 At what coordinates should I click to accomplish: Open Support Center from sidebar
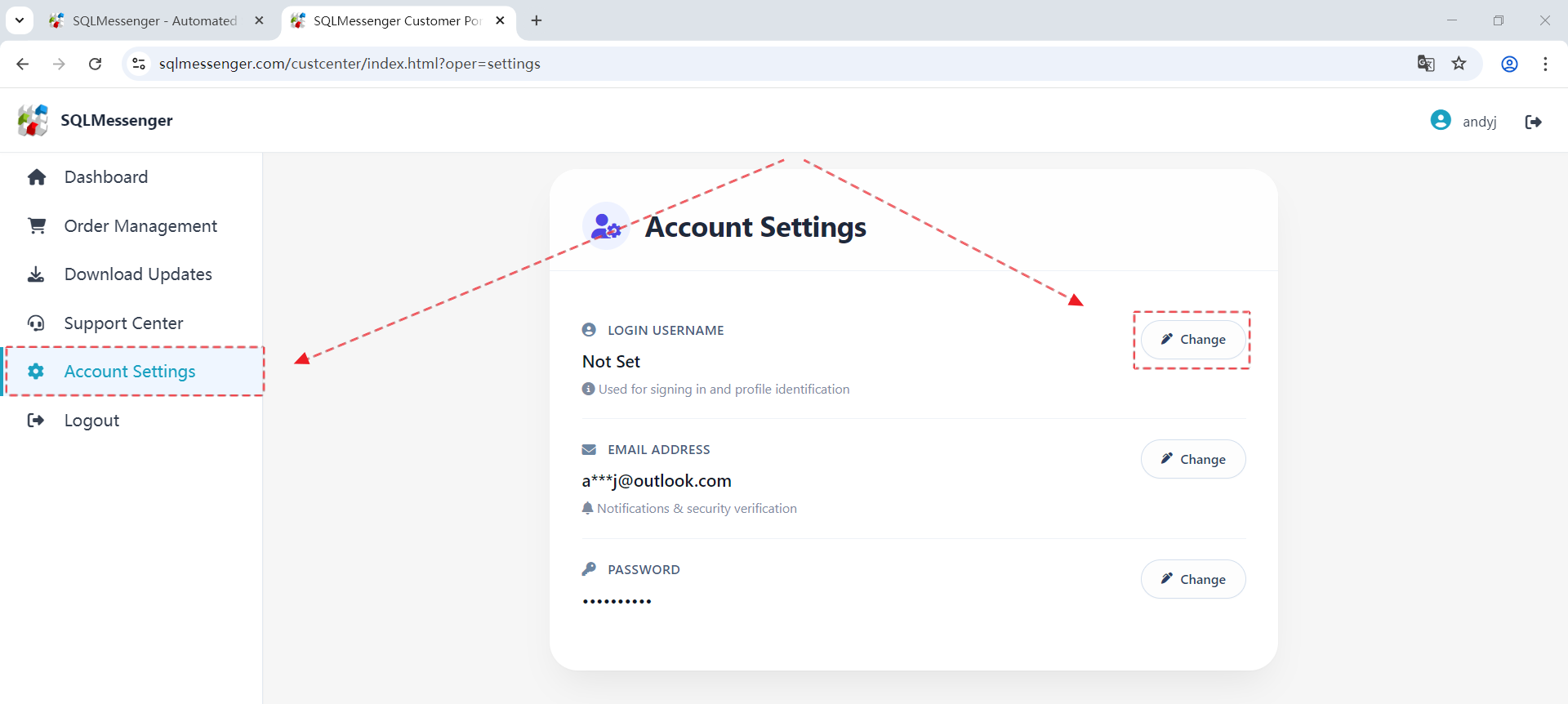pos(123,323)
